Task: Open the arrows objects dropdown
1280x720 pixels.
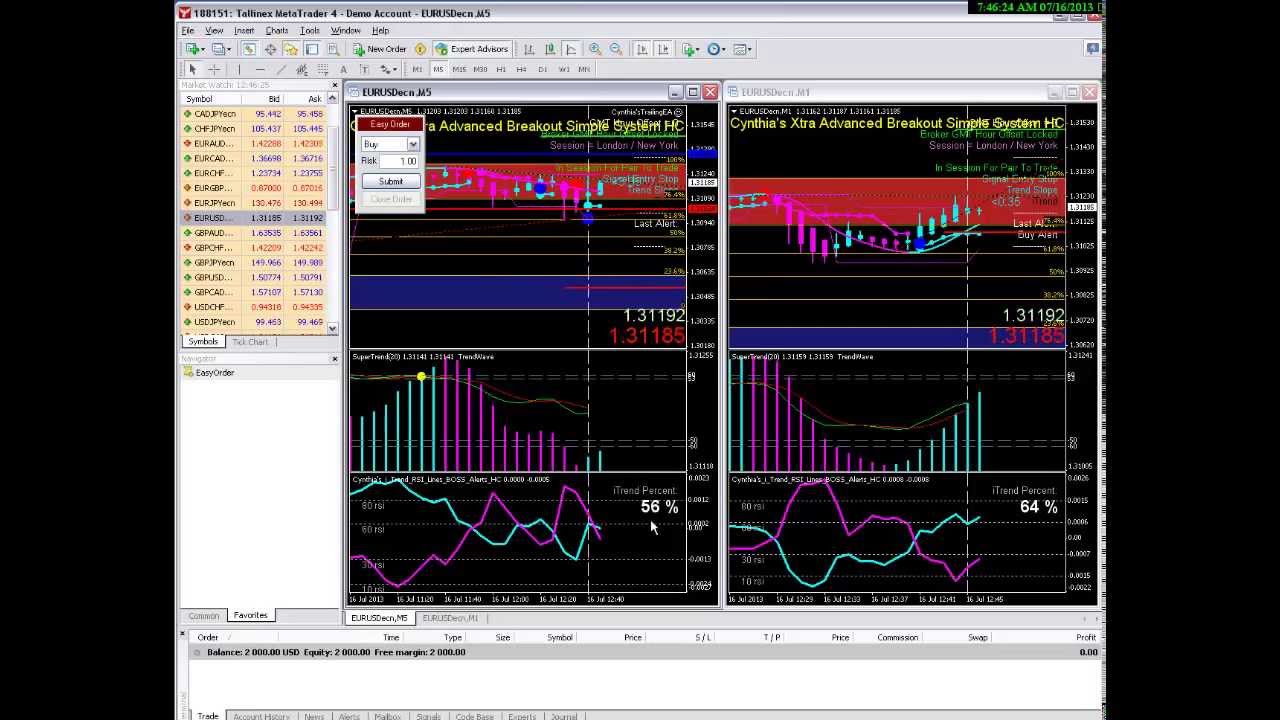Action: click(x=389, y=69)
